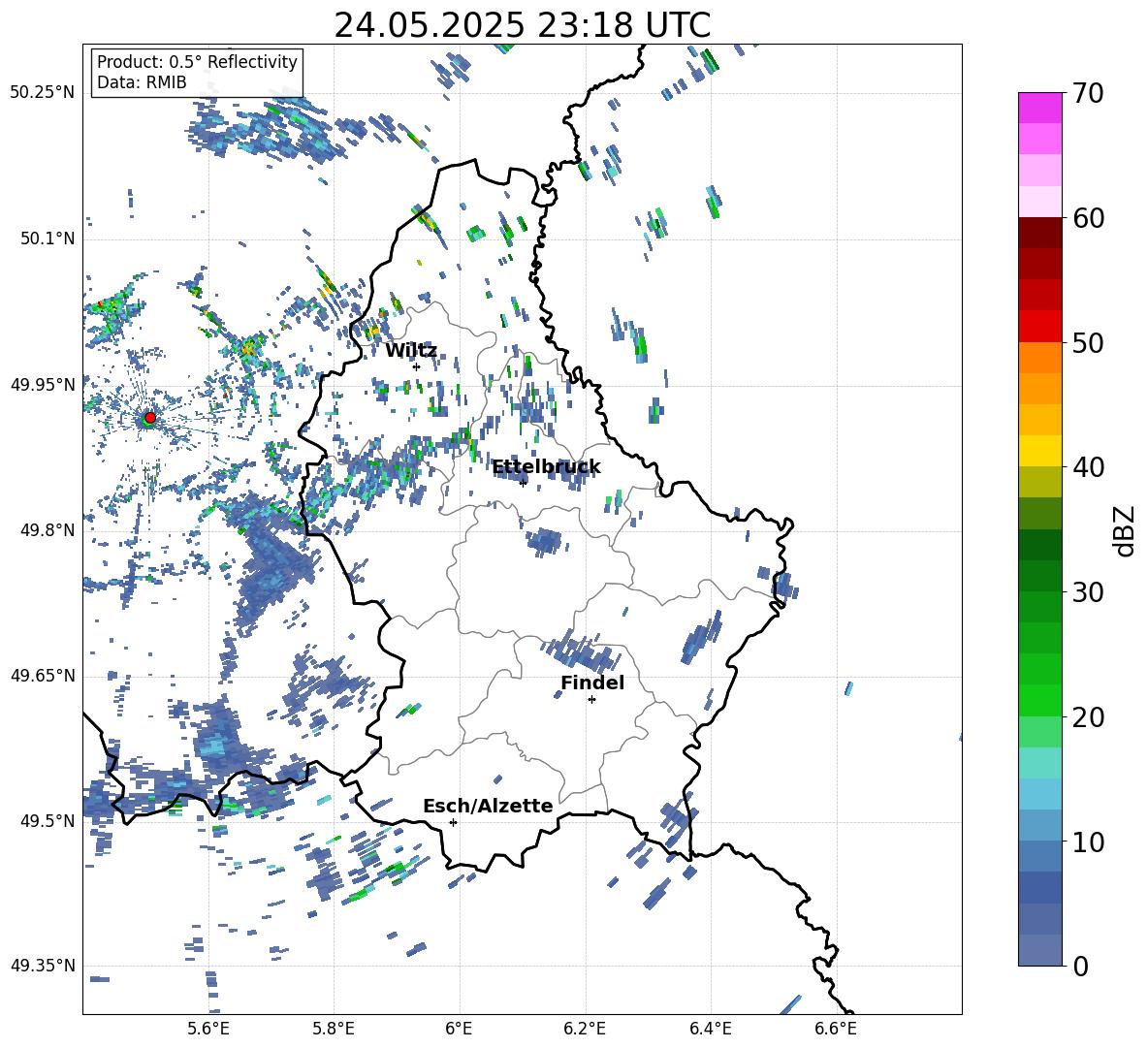
Task: Click the Esch/Alzette city label
Action: [488, 806]
